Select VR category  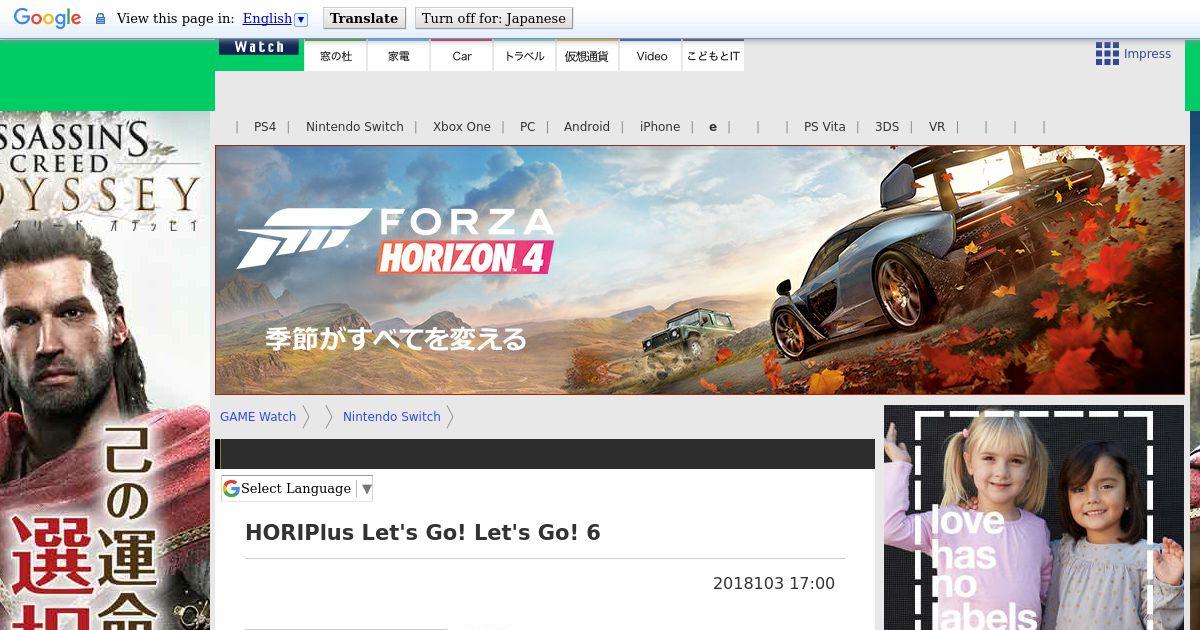click(x=937, y=127)
